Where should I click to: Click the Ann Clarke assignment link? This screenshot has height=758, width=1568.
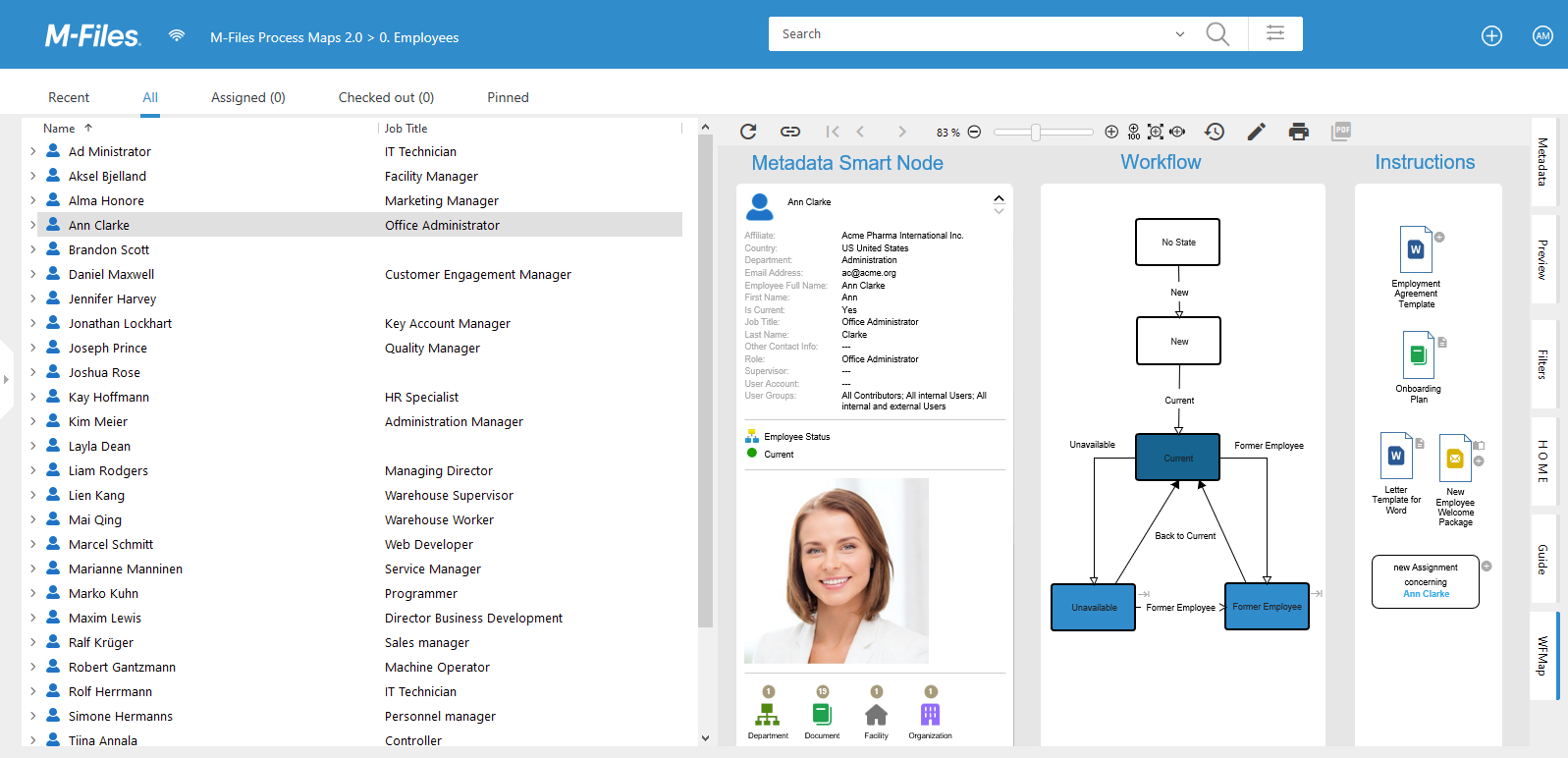[x=1426, y=594]
